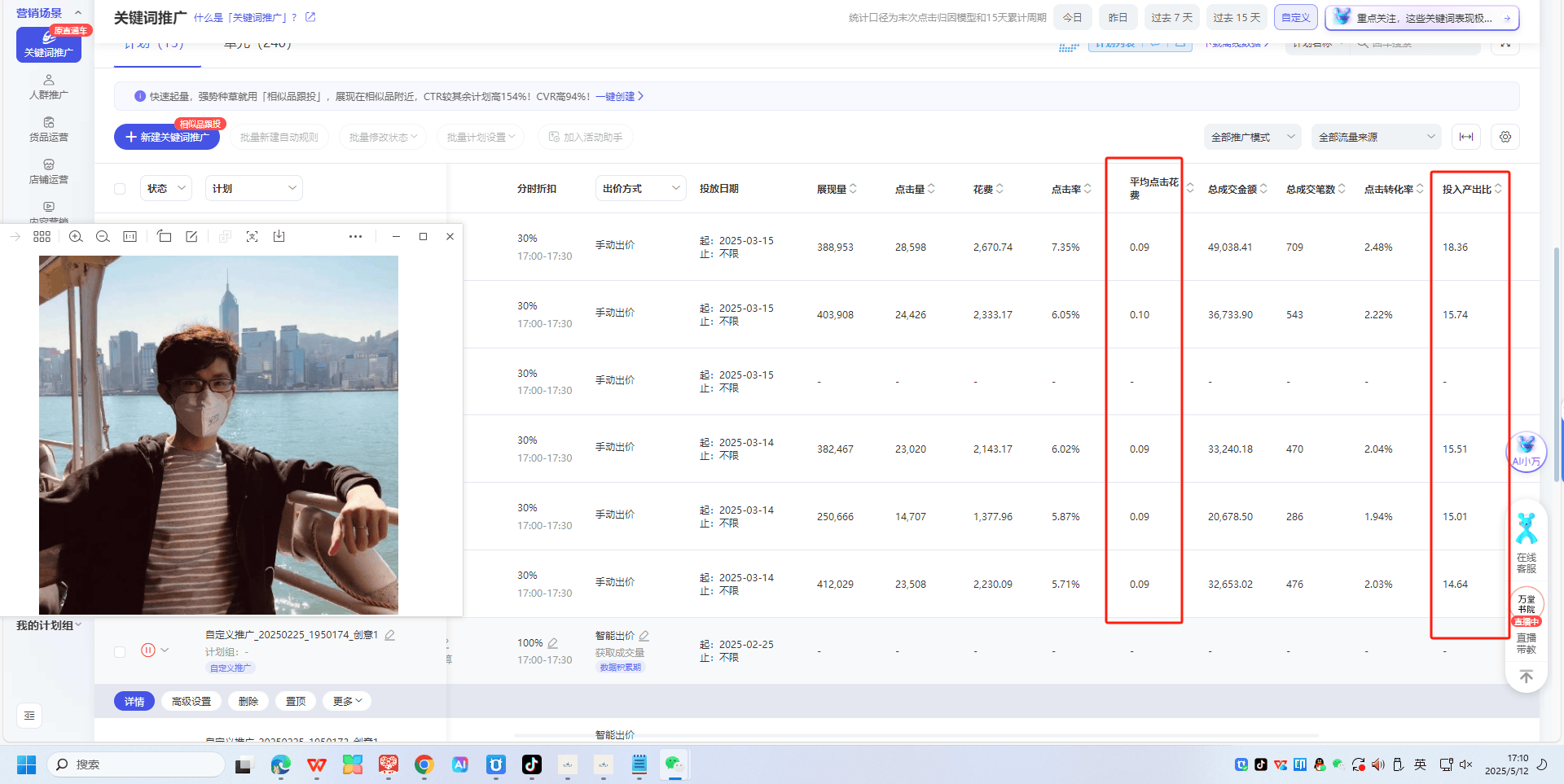Click the save/download icon in image viewer
The image size is (1564, 784).
pos(279,237)
